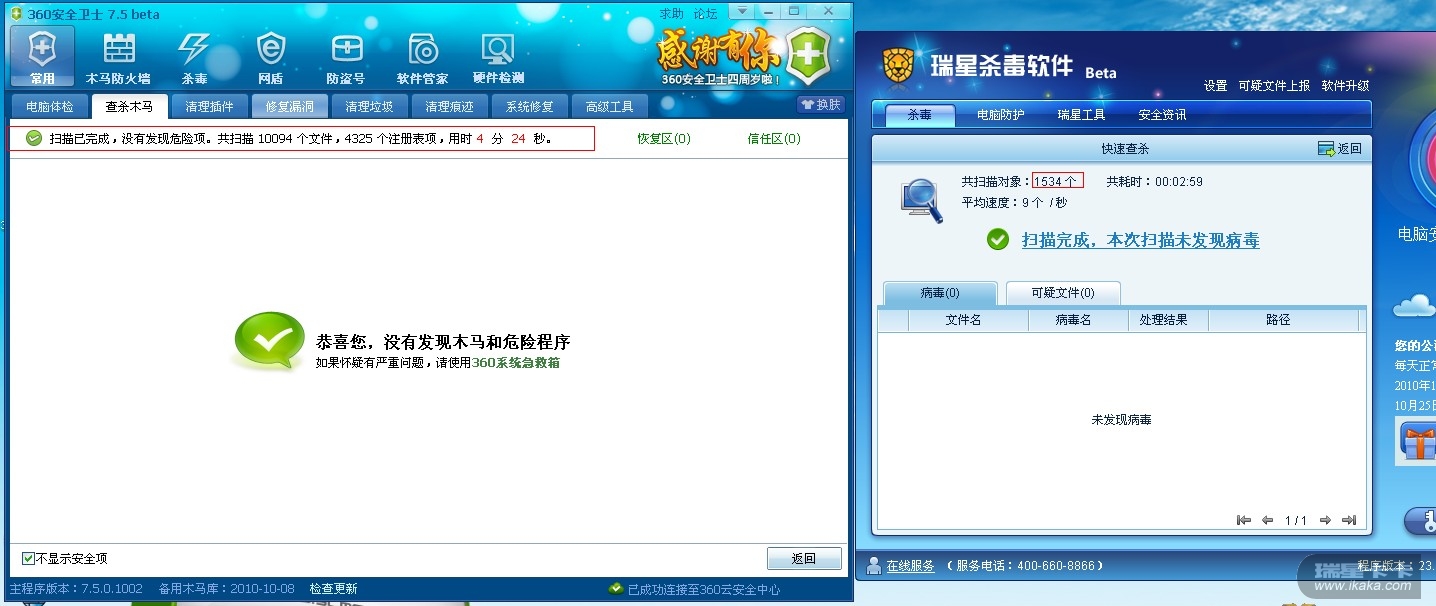The image size is (1436, 606).
Task: Switch to 清理痕迹 tab
Action: 450,107
